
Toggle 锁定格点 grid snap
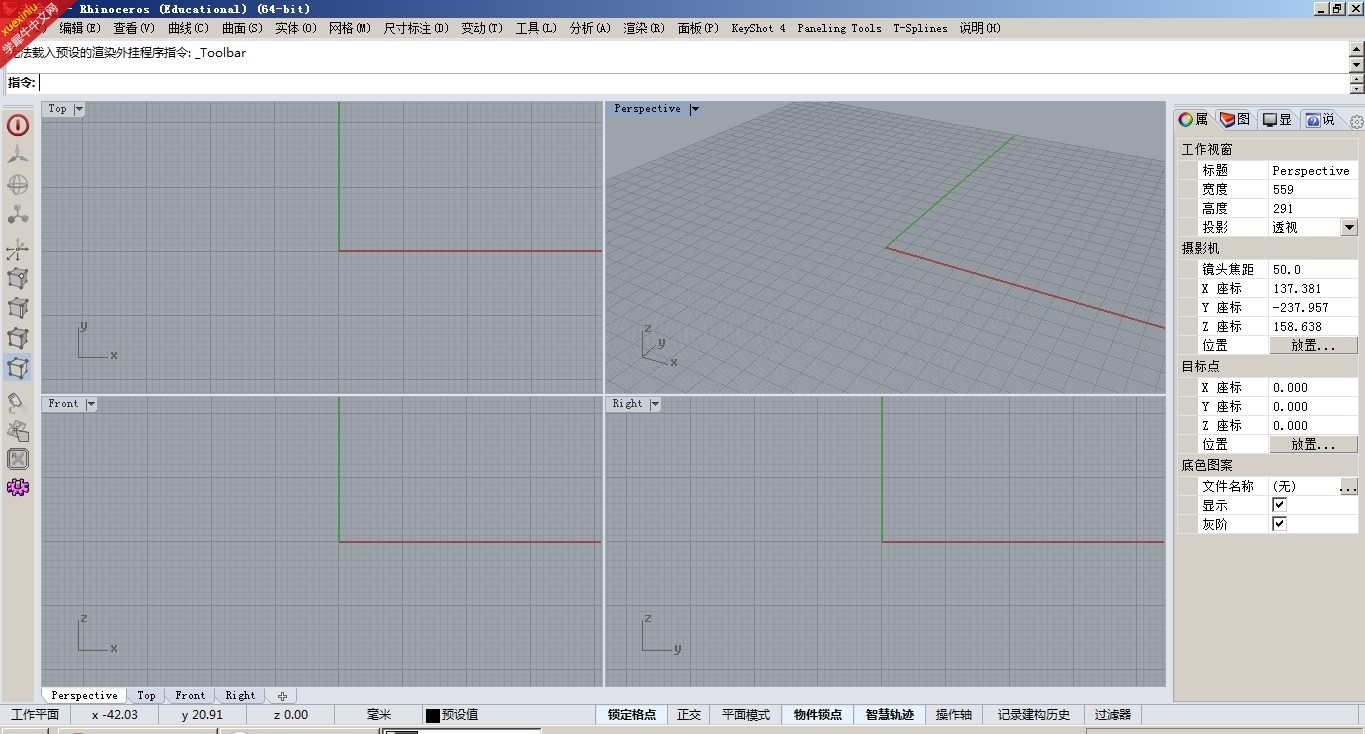tap(632, 715)
